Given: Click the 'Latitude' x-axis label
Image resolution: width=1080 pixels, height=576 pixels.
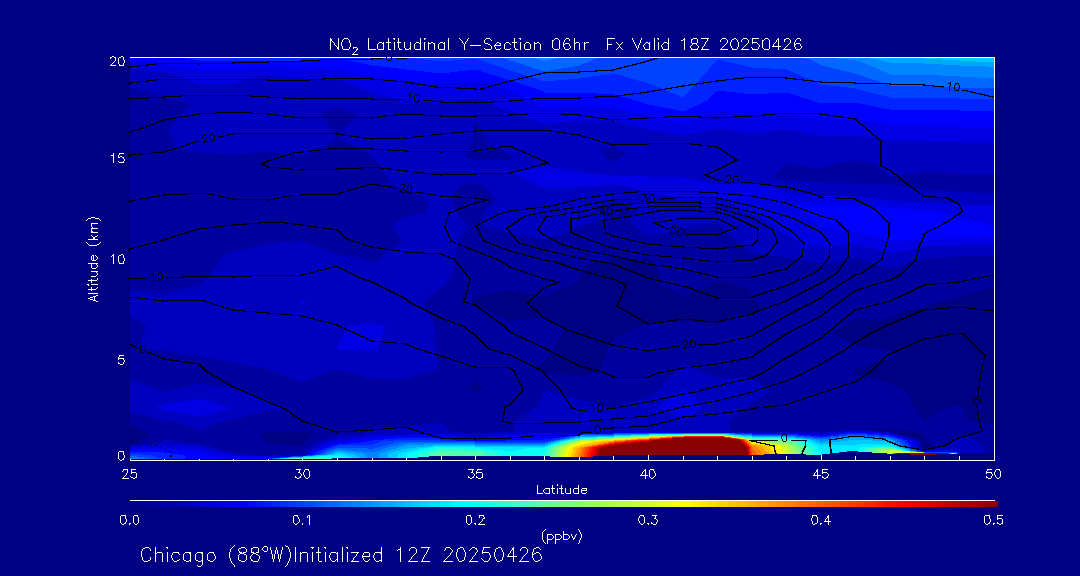Looking at the screenshot, I should click(x=561, y=490).
